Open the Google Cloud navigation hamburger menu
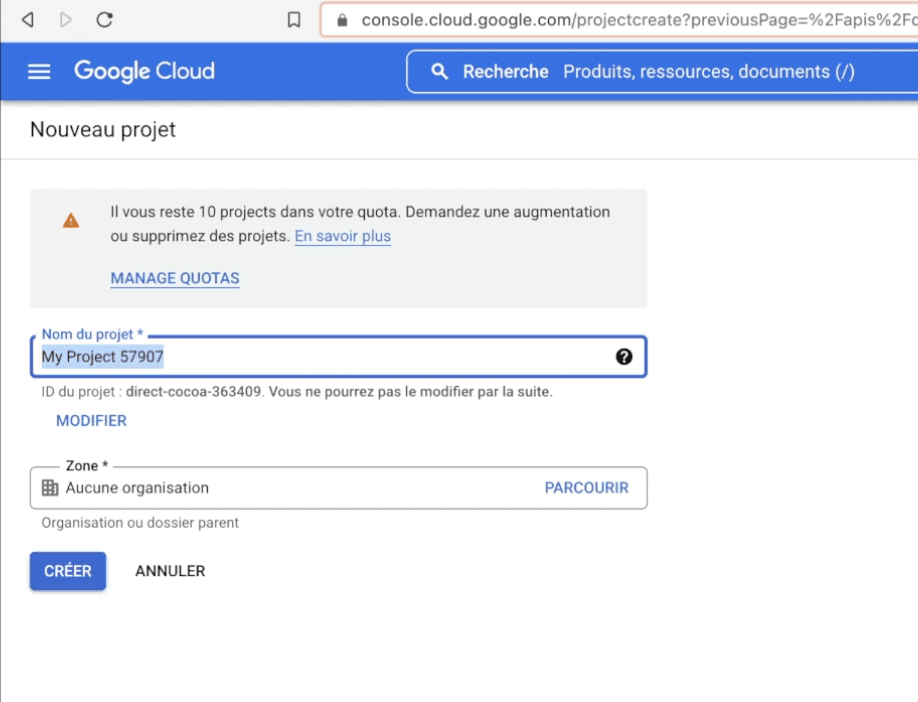 coord(38,71)
